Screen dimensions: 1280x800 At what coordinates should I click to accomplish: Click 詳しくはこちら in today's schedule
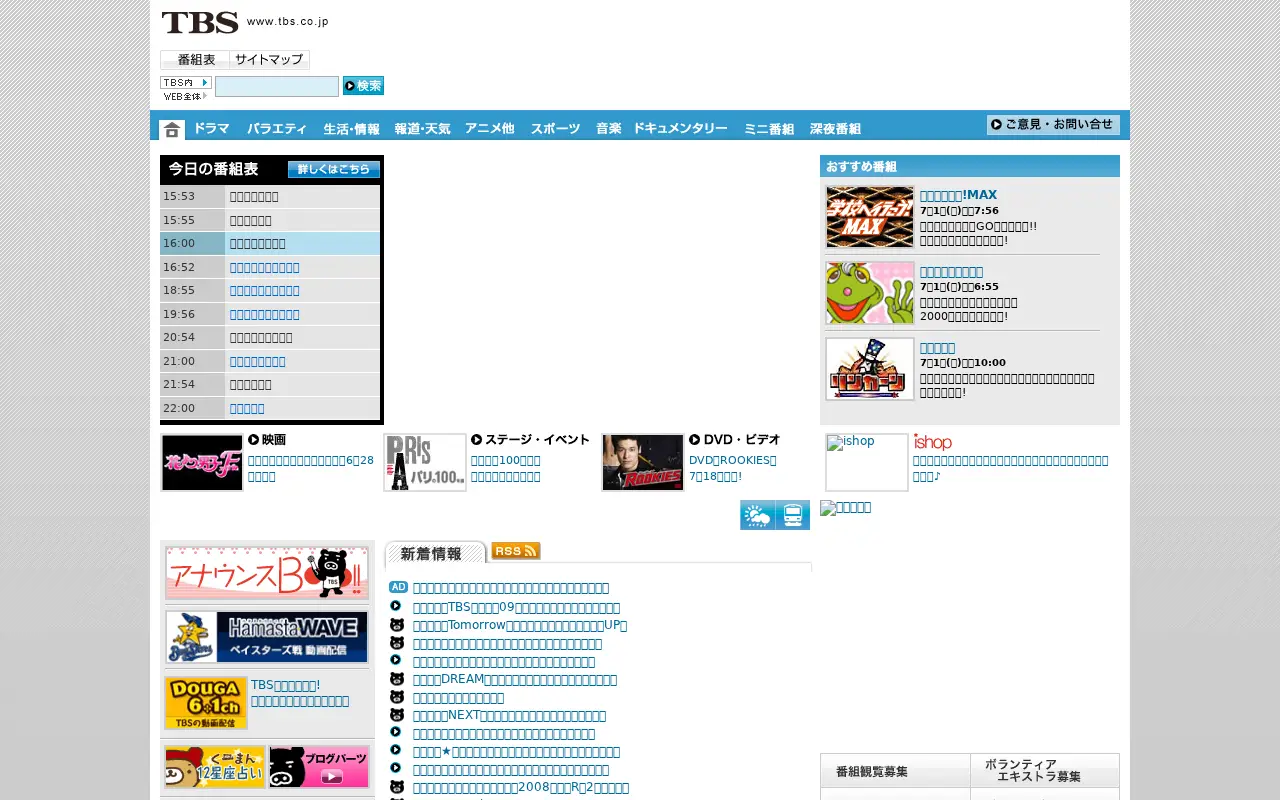tap(334, 169)
